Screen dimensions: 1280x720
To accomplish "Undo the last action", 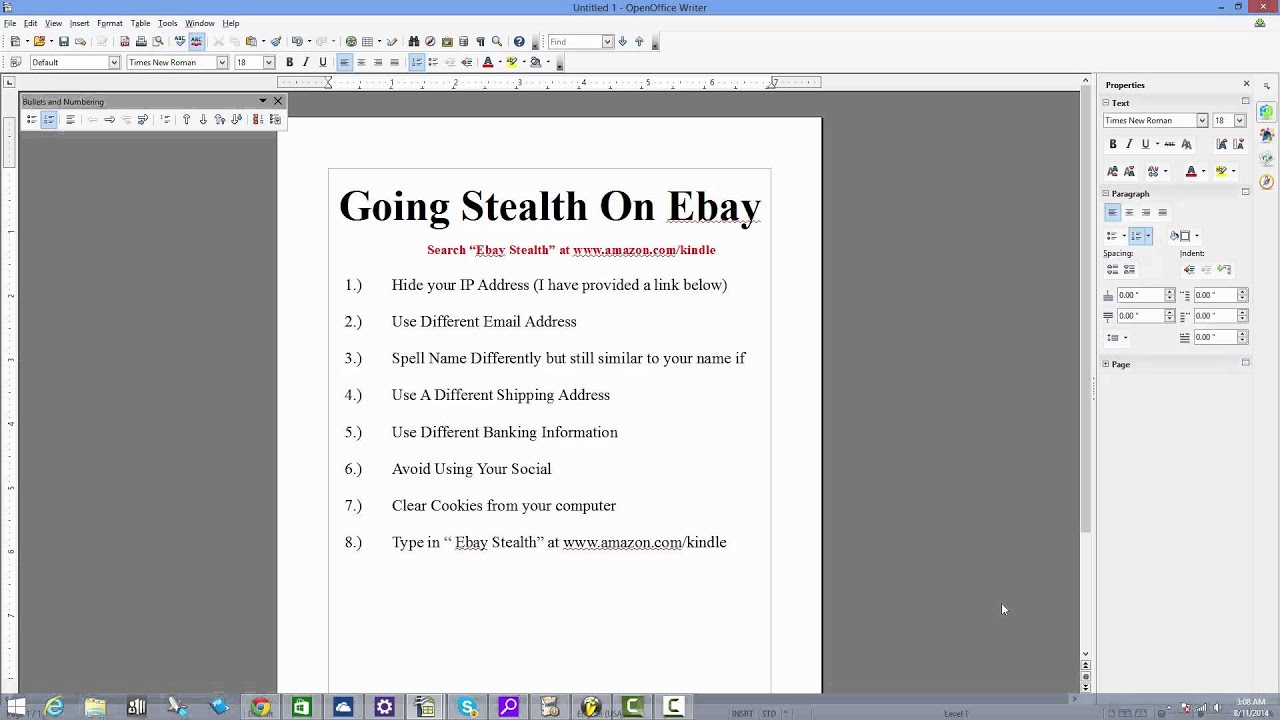I will pyautogui.click(x=297, y=42).
